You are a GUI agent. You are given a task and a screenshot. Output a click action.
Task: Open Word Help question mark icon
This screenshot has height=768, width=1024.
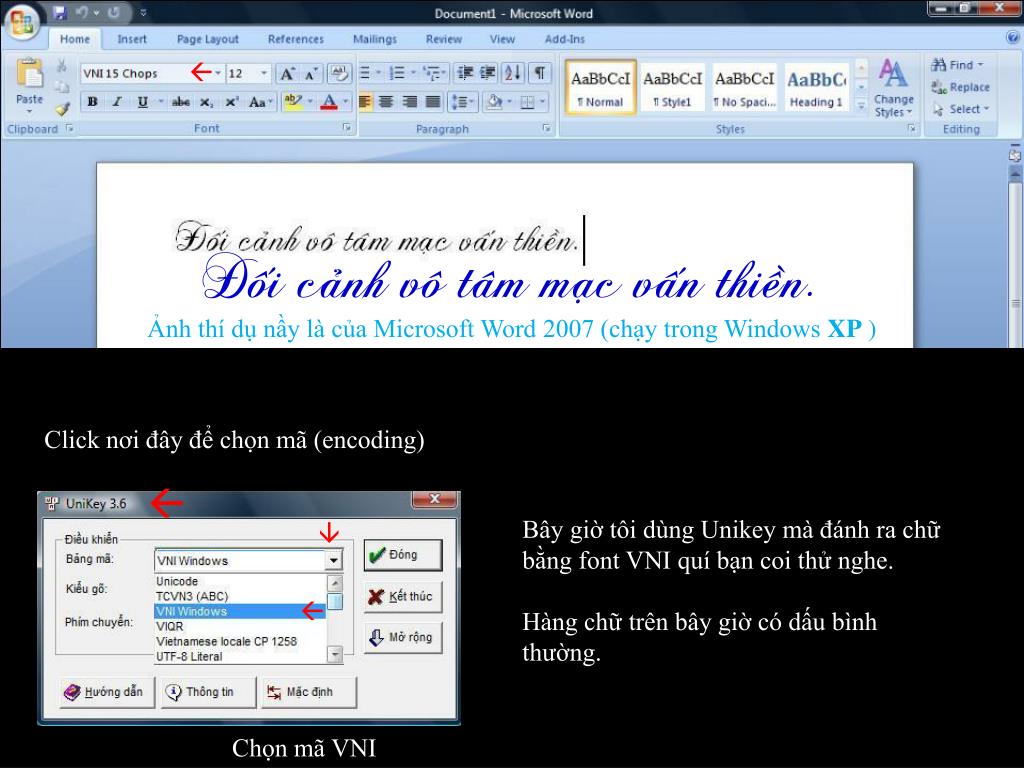tap(1013, 38)
